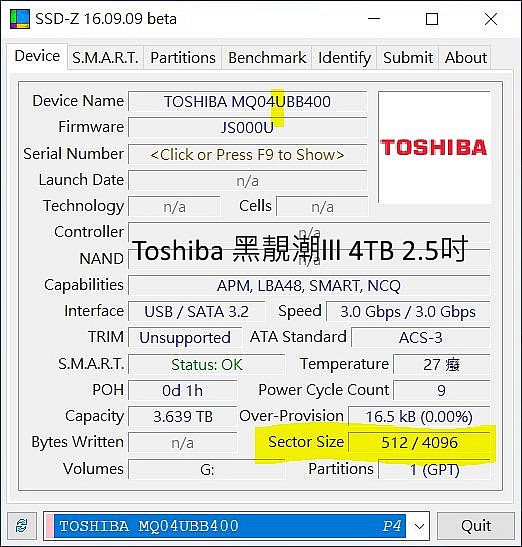
Task: Expand the drive selection dropdown arrow
Action: 419,526
